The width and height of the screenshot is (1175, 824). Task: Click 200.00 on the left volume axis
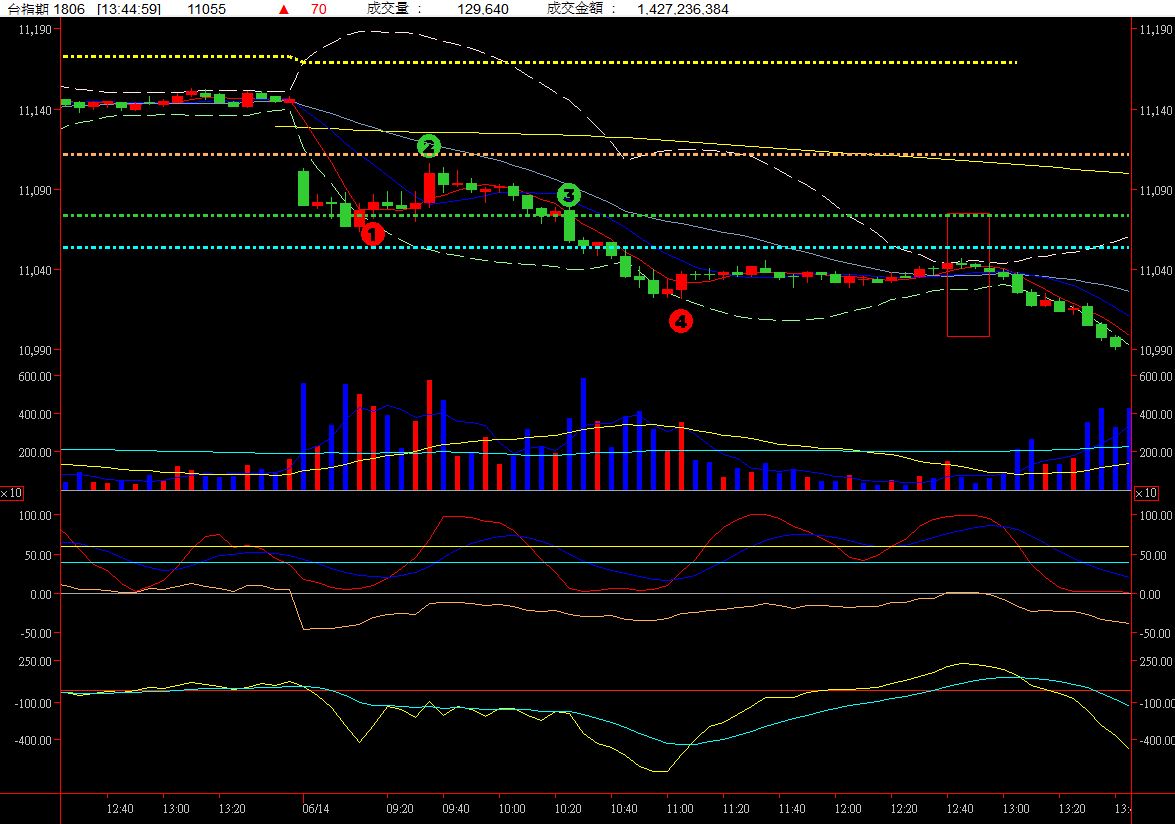(x=35, y=452)
